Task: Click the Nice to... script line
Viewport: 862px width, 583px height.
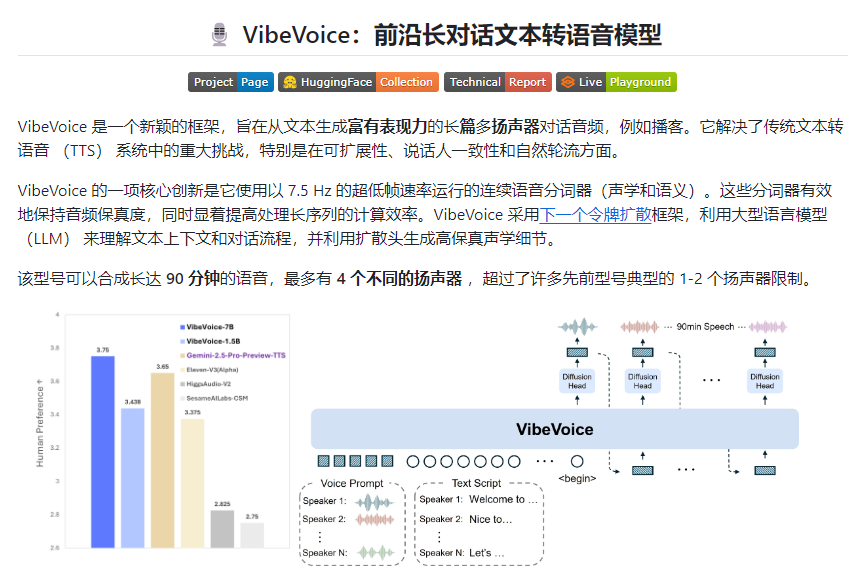Action: click(x=490, y=519)
